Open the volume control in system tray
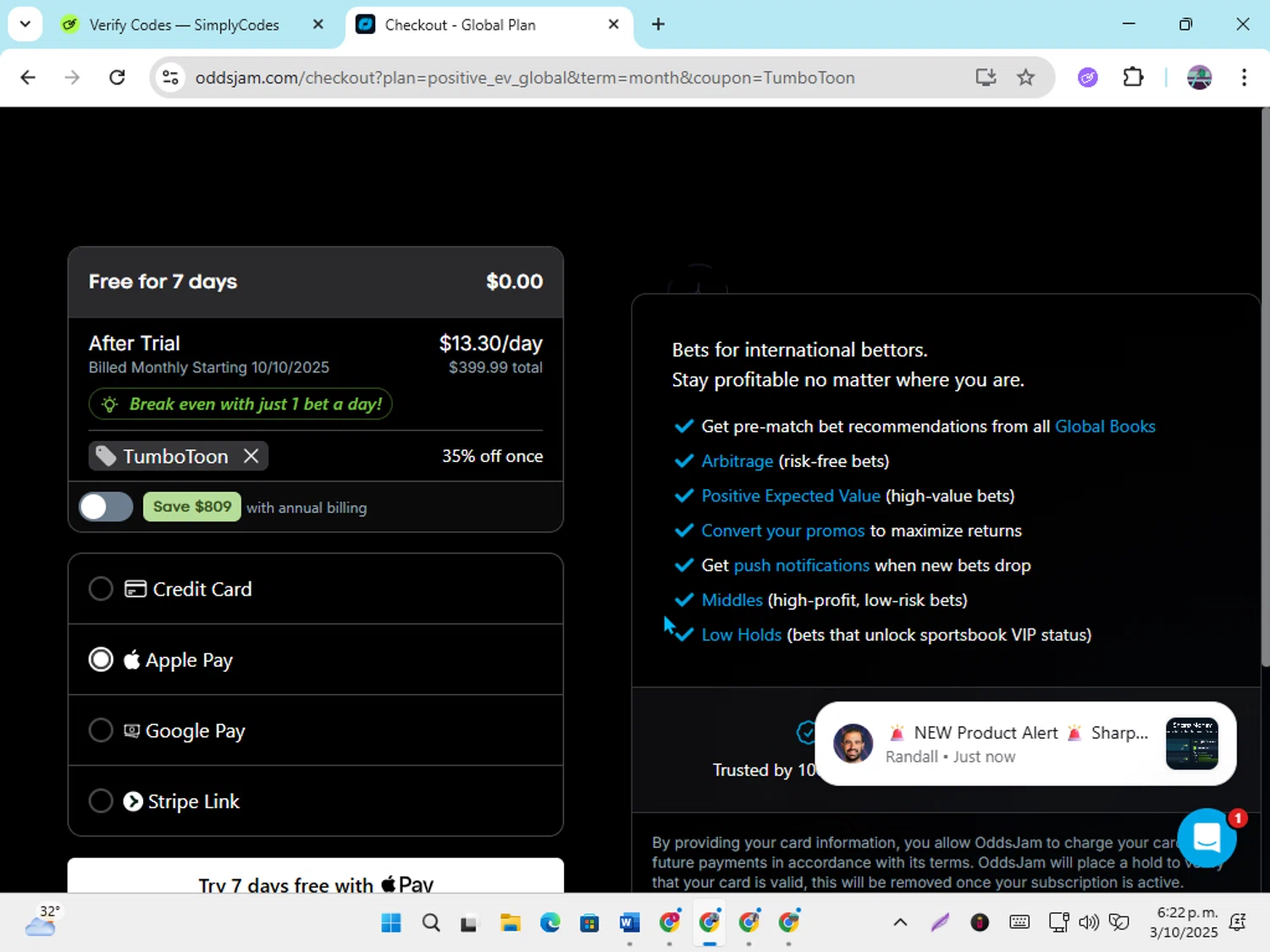 coord(1089,922)
